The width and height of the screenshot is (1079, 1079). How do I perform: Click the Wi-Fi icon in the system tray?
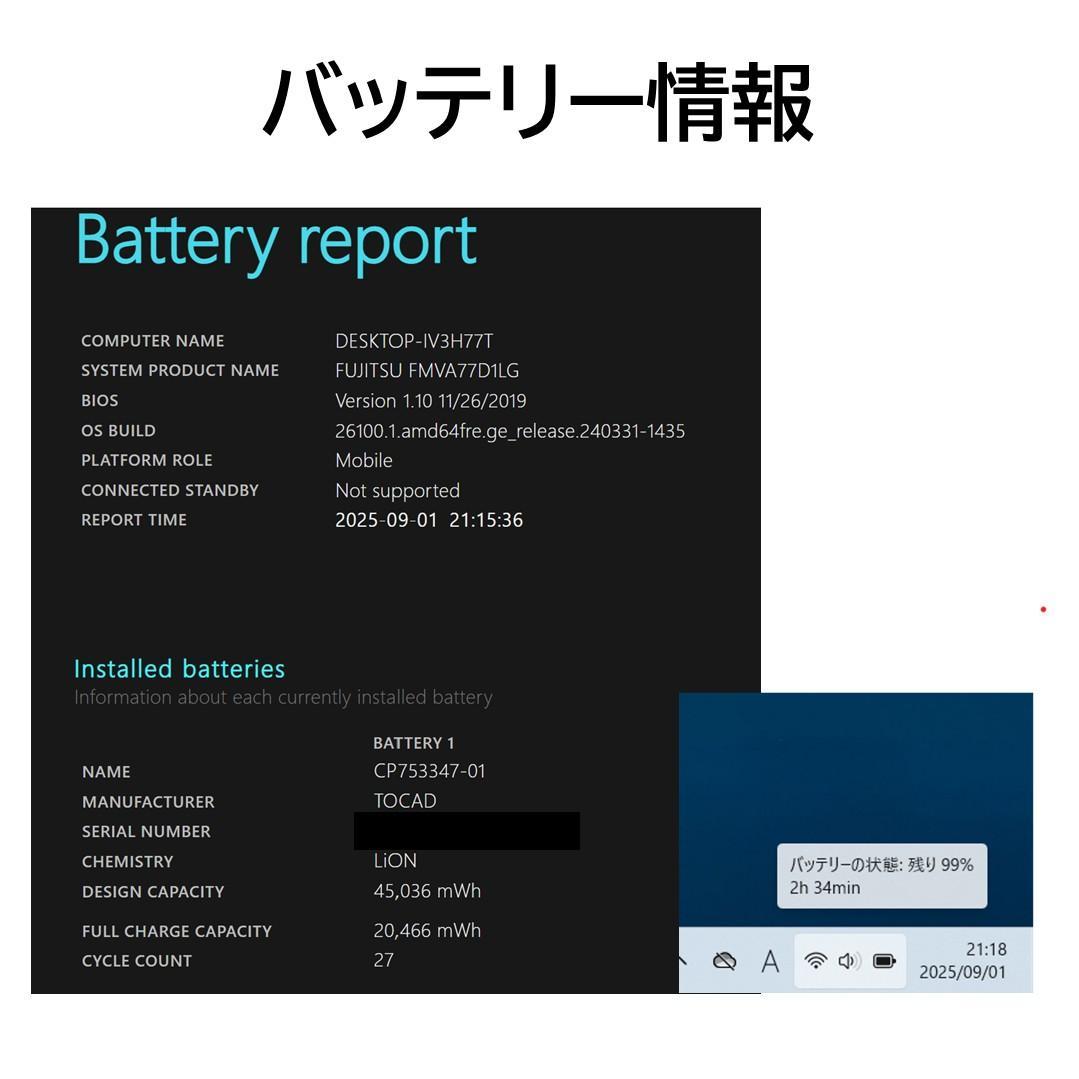(817, 960)
